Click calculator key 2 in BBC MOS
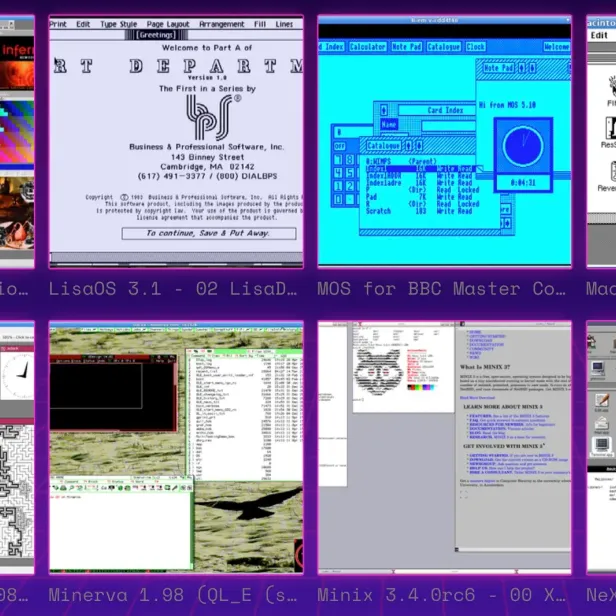Screen dimensions: 616x616 pyautogui.click(x=350, y=186)
